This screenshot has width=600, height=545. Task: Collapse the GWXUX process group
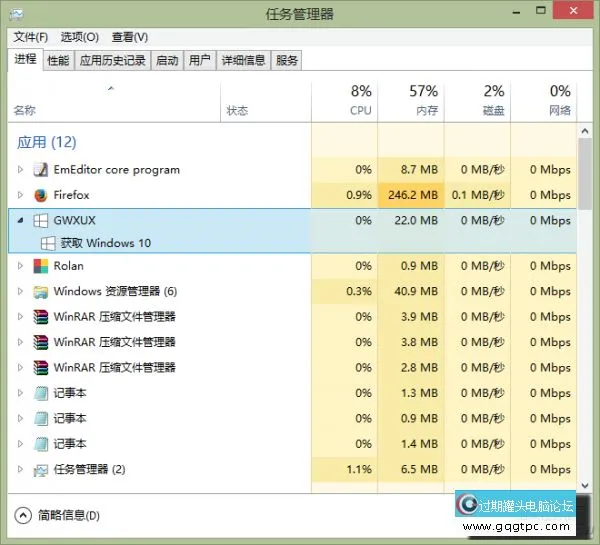click(20, 220)
